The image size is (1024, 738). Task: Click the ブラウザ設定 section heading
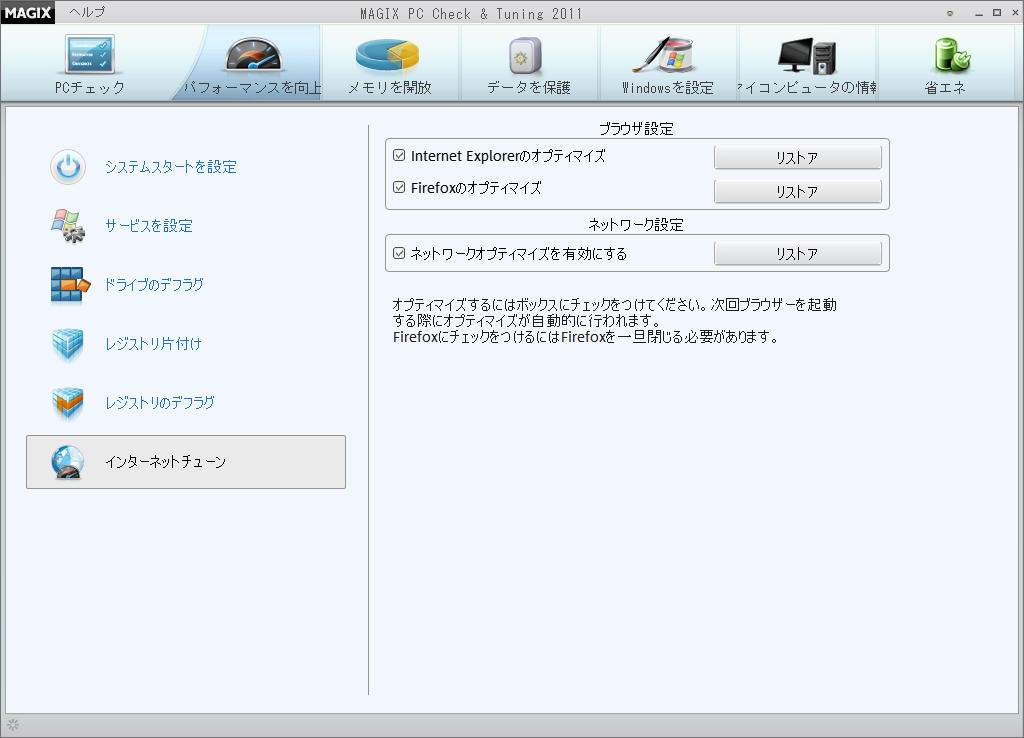pos(636,129)
